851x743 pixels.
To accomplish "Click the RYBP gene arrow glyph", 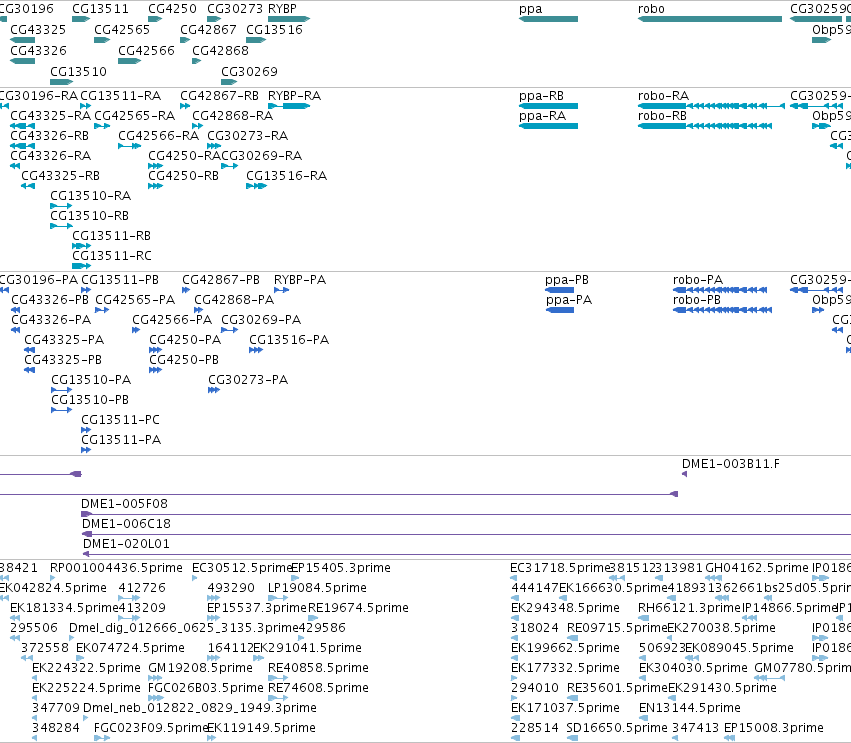I will pos(289,19).
